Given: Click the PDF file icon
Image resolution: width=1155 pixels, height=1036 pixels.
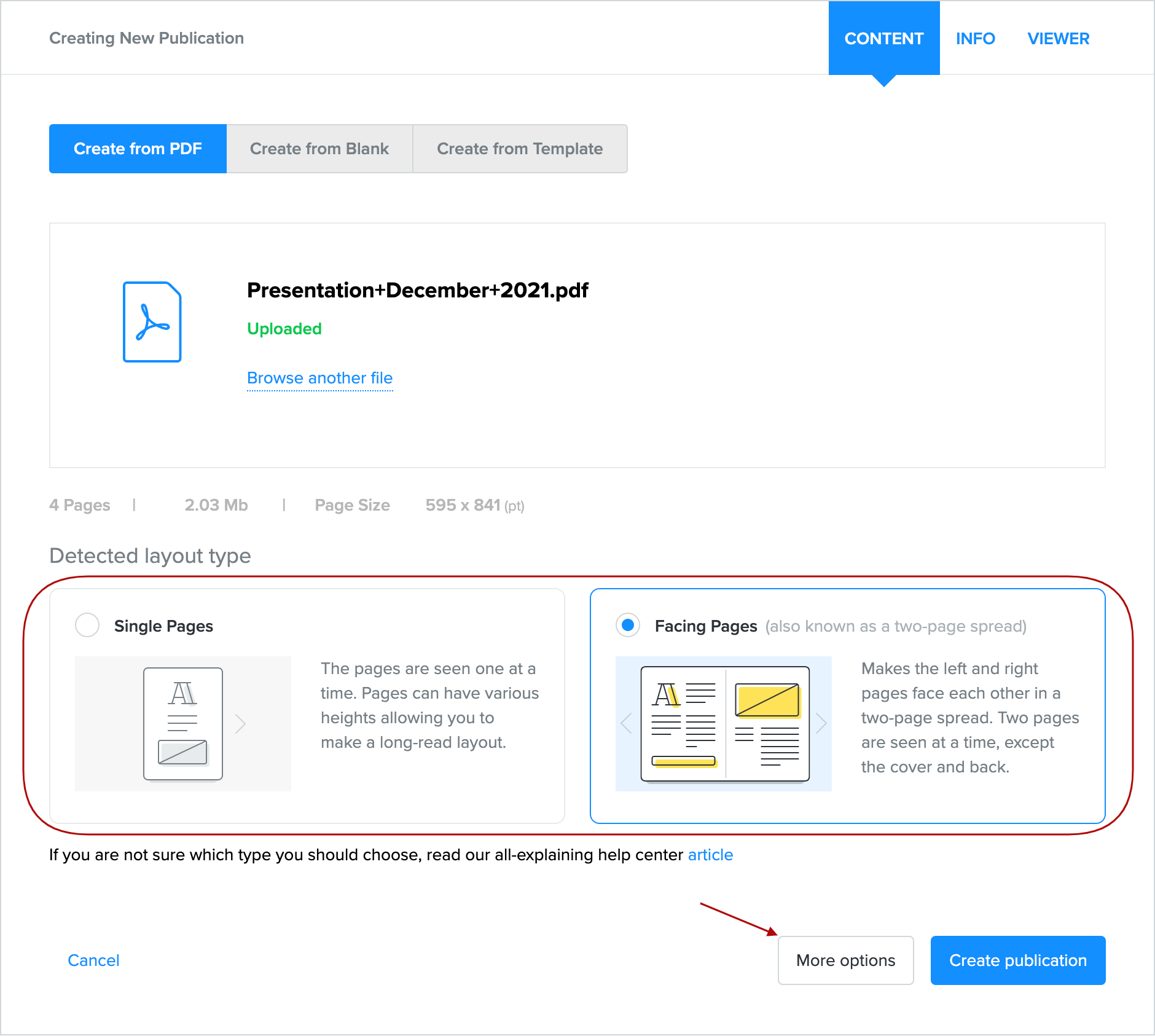Looking at the screenshot, I should click(152, 322).
